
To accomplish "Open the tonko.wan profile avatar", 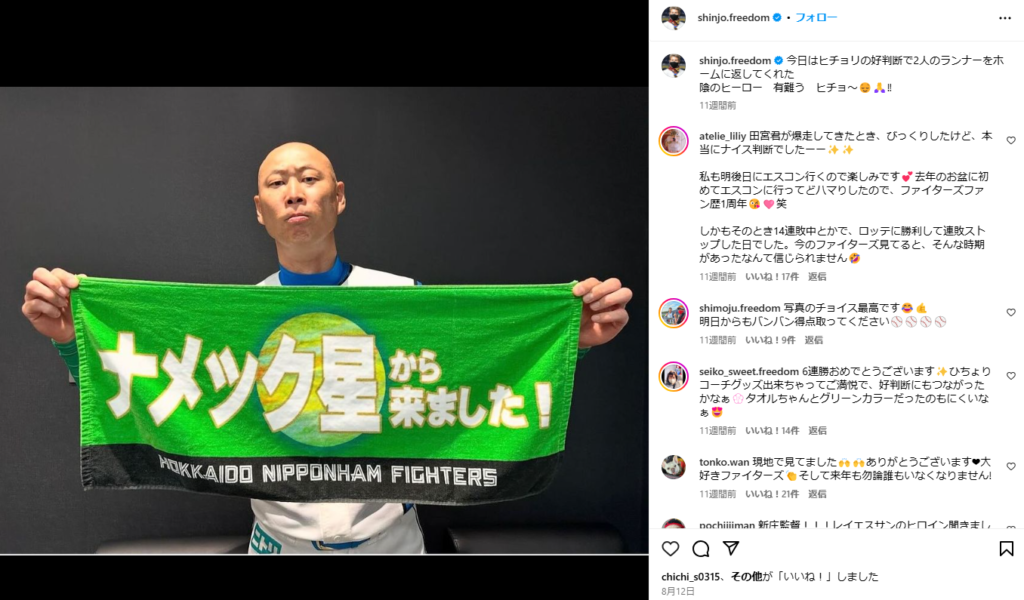I will (x=673, y=467).
